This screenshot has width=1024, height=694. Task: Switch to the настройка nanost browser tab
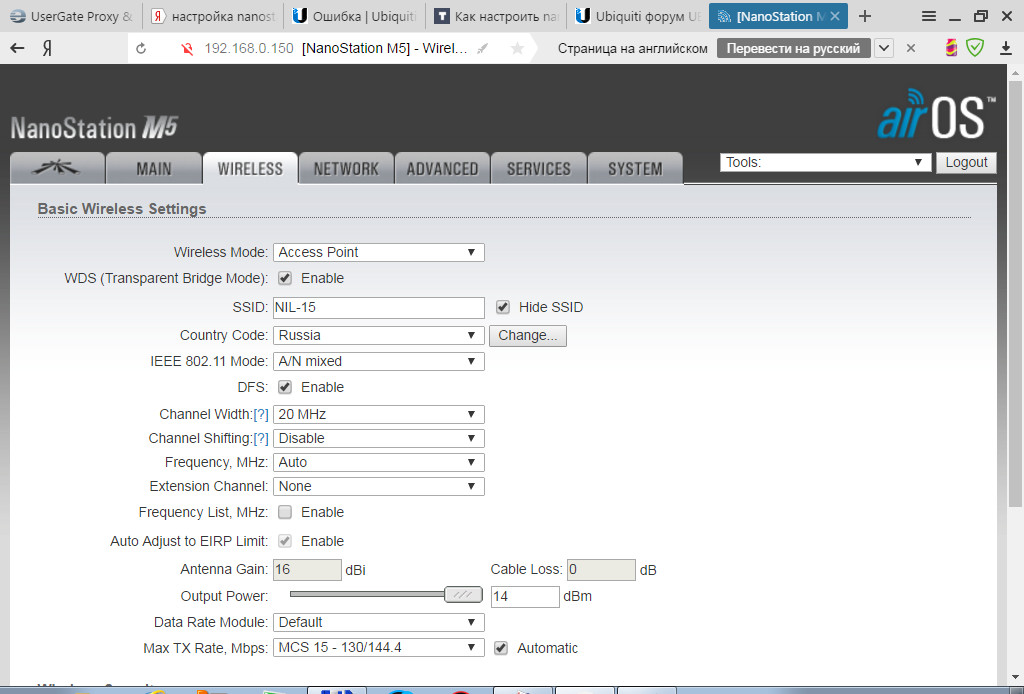(x=214, y=16)
